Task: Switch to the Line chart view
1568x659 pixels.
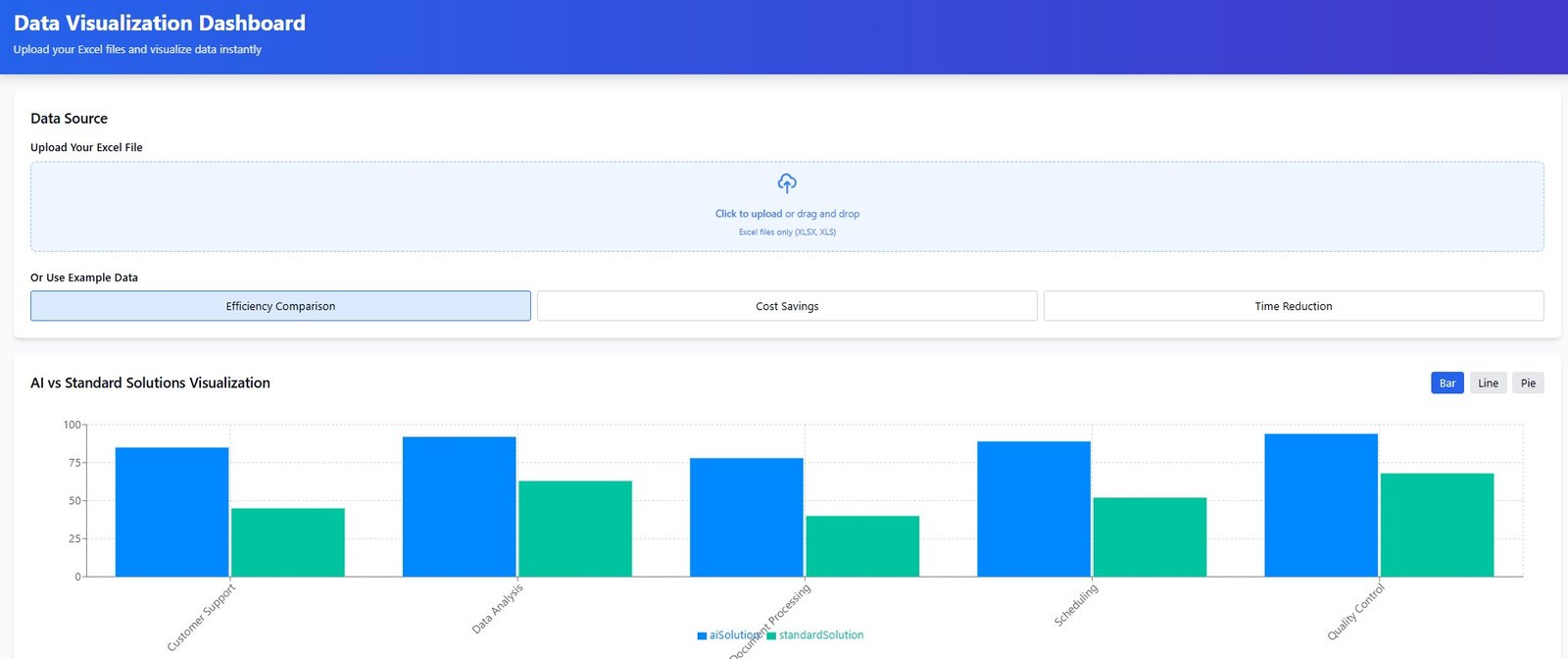Action: [x=1488, y=383]
